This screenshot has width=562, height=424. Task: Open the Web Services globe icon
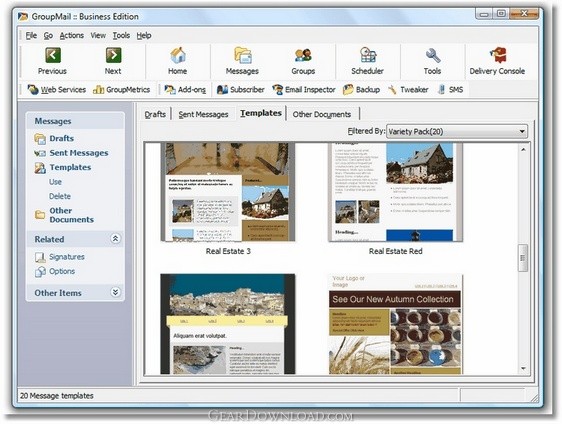click(x=33, y=90)
